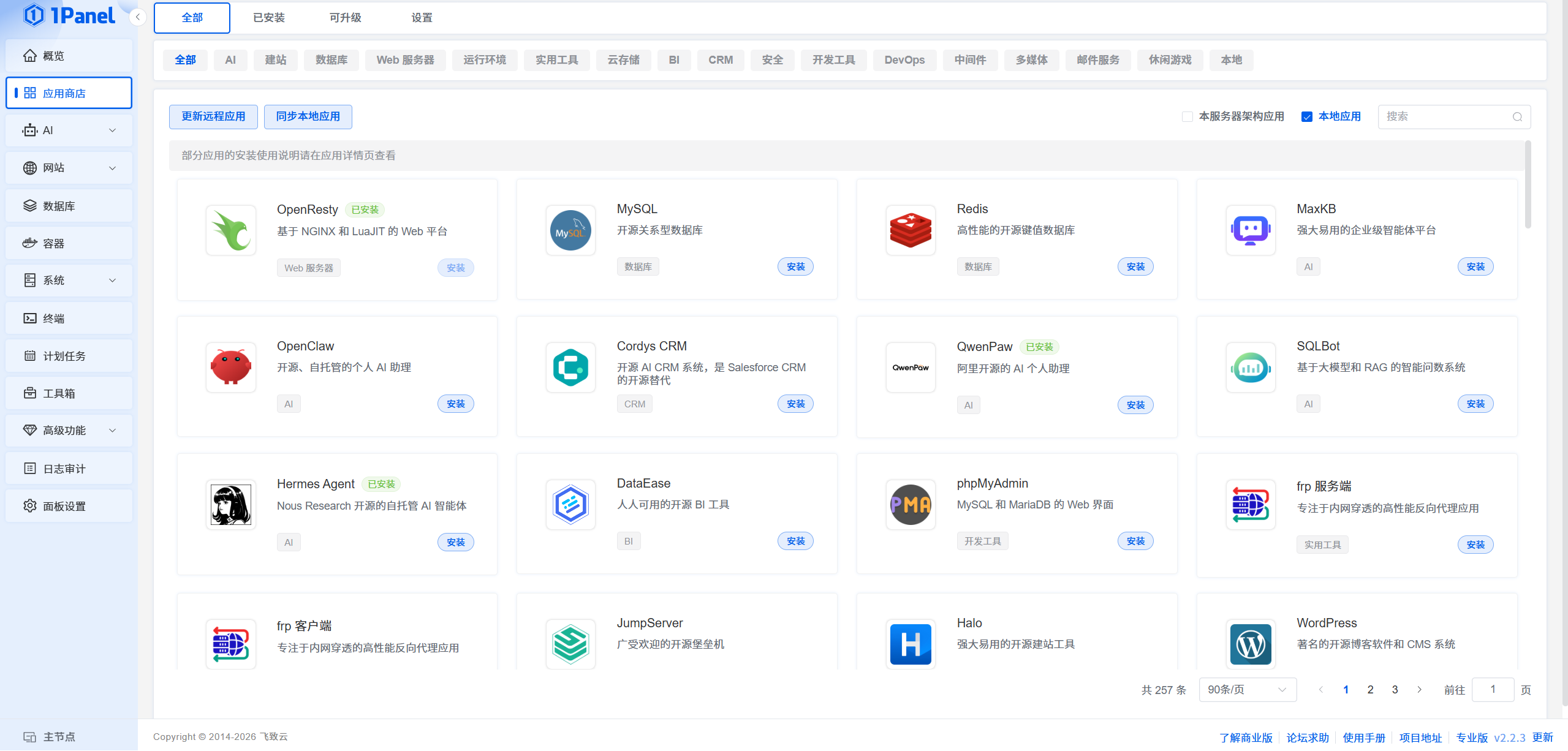This screenshot has height=751, width=1568.
Task: Expand the 系统 sidebar menu
Action: coord(69,281)
